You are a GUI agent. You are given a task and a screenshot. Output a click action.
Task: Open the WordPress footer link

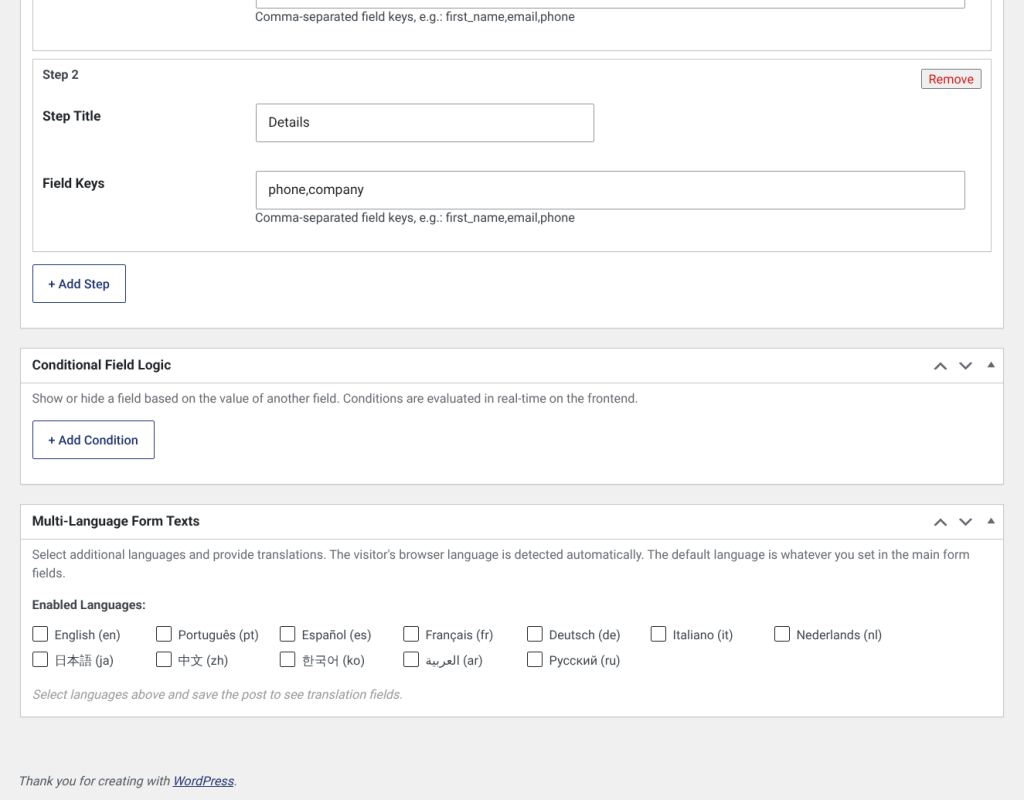[203, 781]
